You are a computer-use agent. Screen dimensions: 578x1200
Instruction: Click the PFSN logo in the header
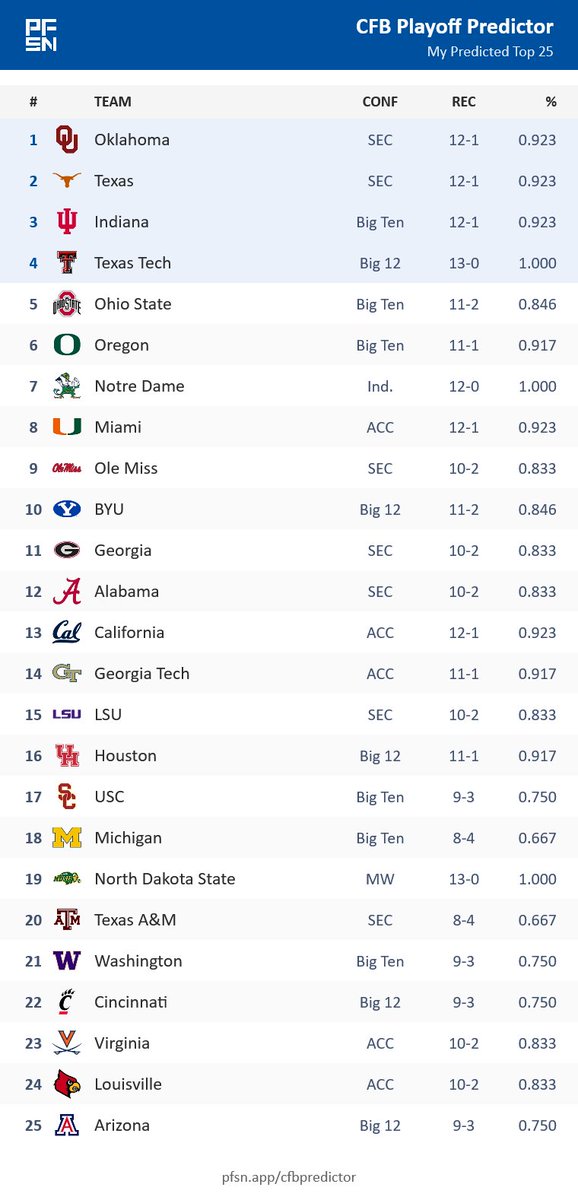pyautogui.click(x=41, y=36)
